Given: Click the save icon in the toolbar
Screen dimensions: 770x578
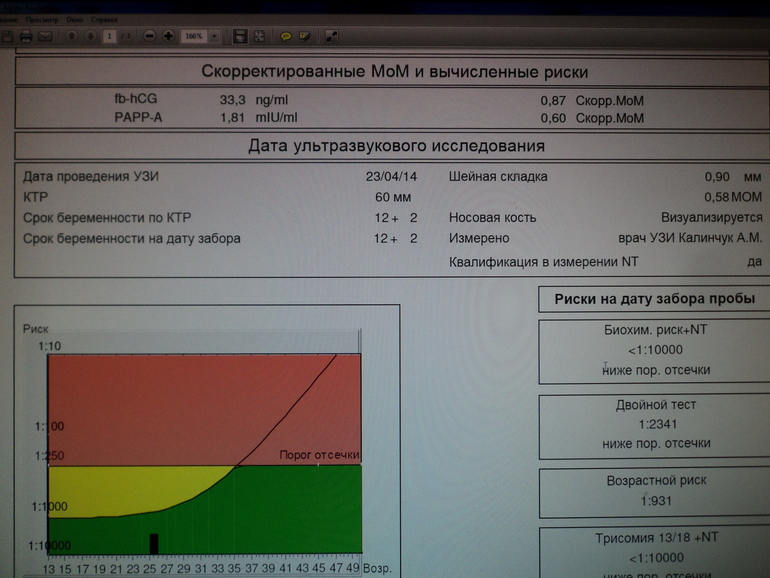Looking at the screenshot, I should [x=7, y=37].
